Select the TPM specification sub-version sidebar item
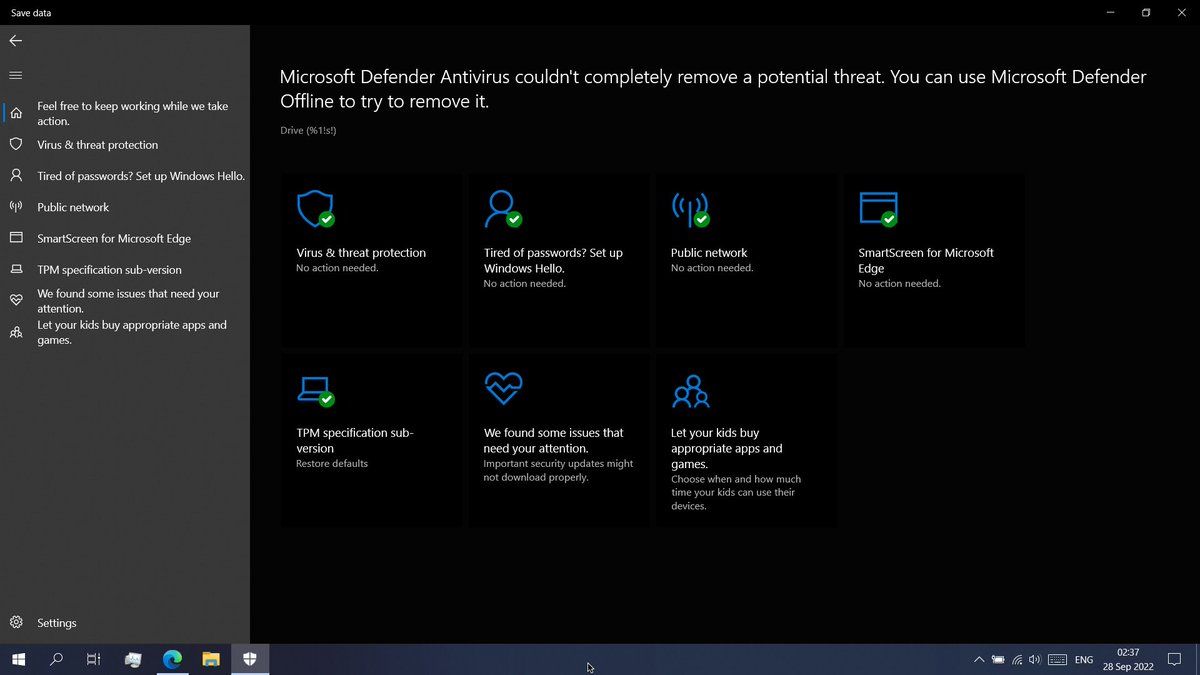 (109, 270)
